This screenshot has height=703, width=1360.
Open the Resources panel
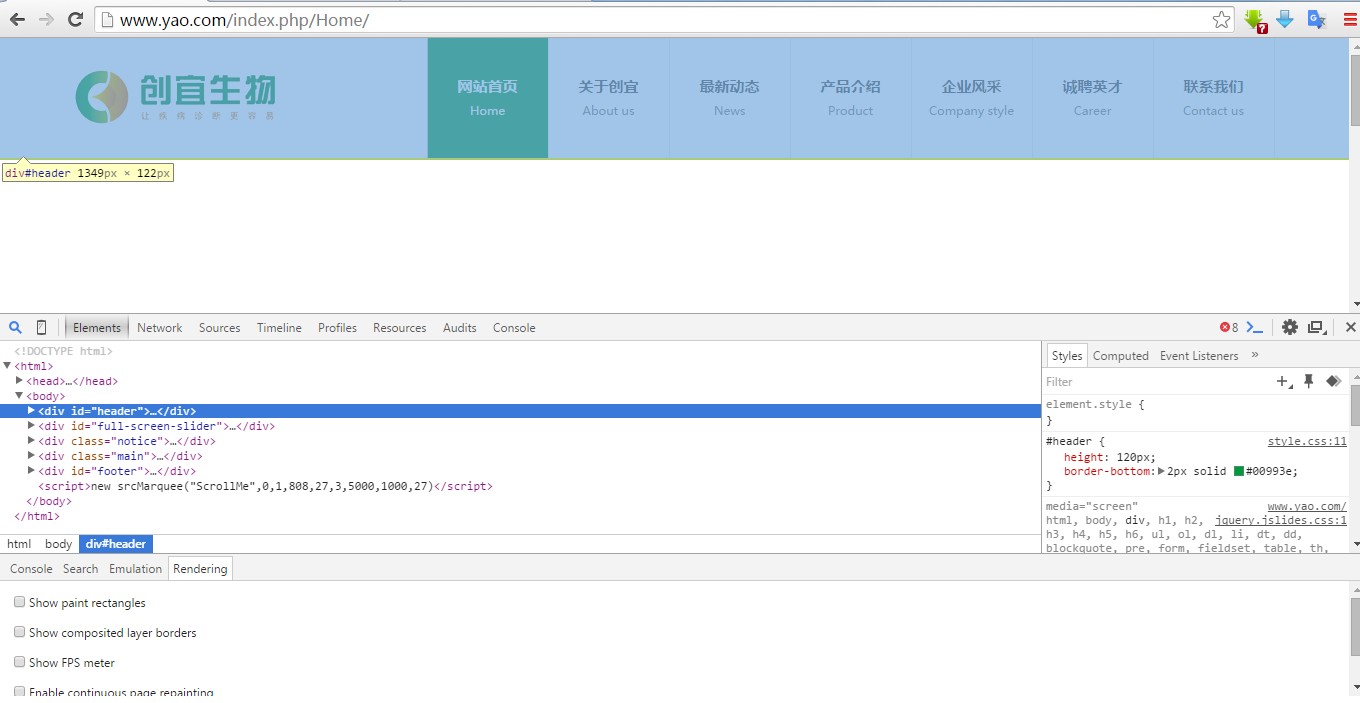click(400, 328)
